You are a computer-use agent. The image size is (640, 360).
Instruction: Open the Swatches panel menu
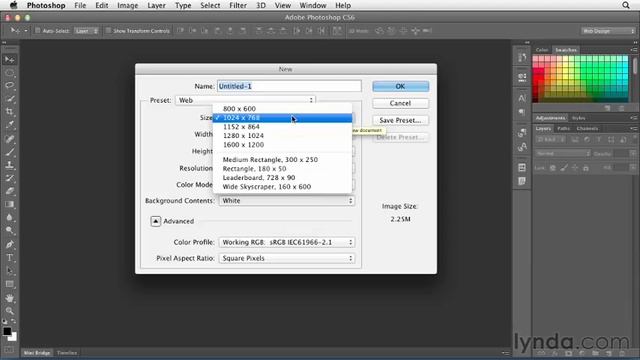634,50
